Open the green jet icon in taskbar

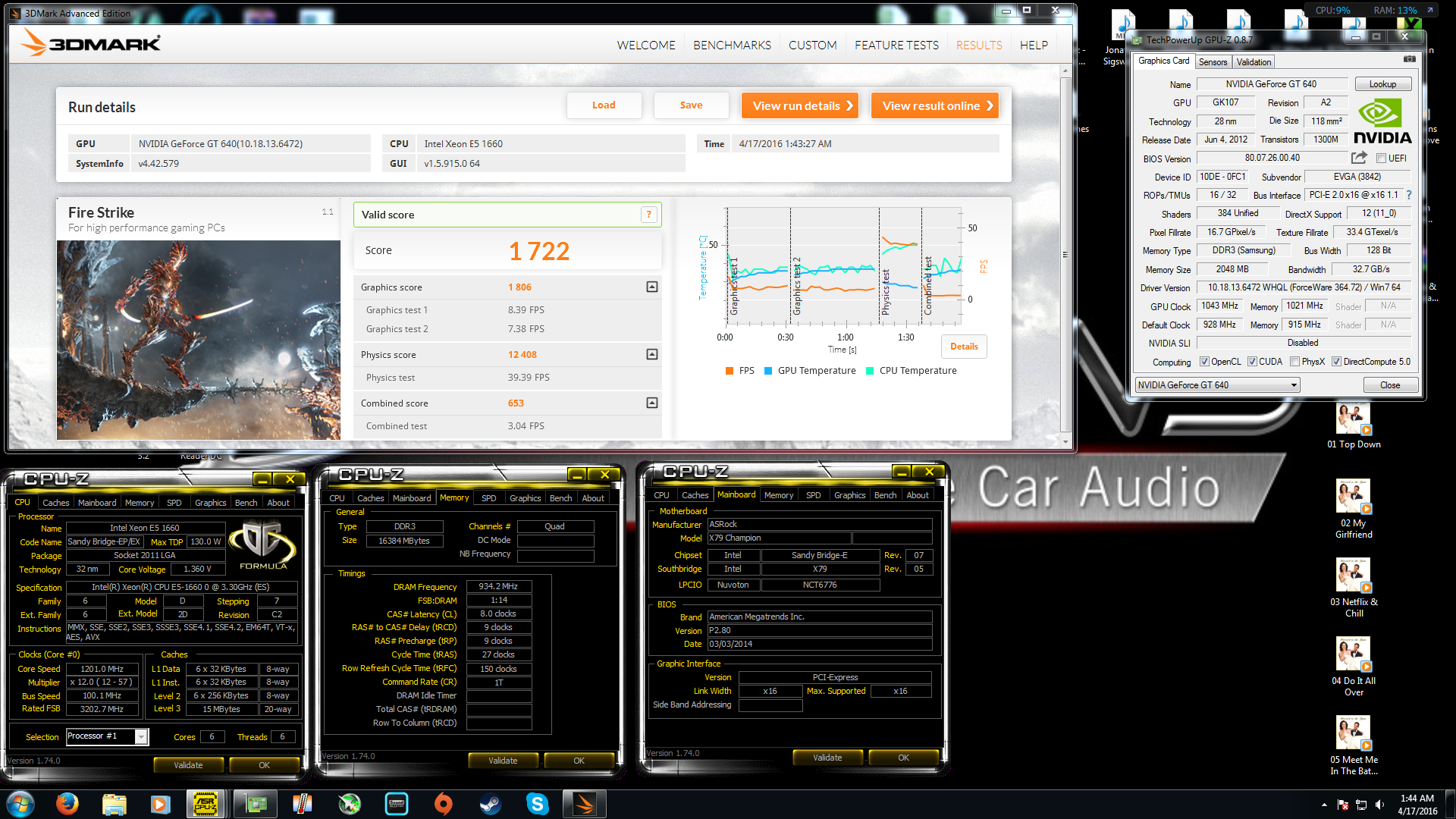pos(349,804)
